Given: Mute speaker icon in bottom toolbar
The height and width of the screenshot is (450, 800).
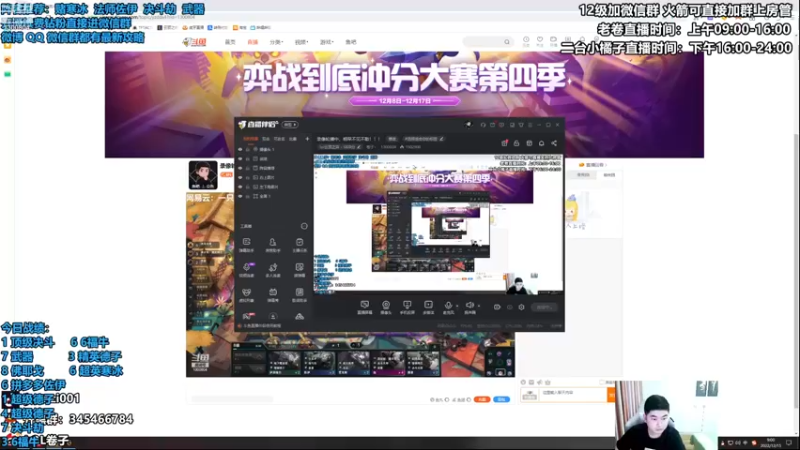Looking at the screenshot, I should [469, 307].
